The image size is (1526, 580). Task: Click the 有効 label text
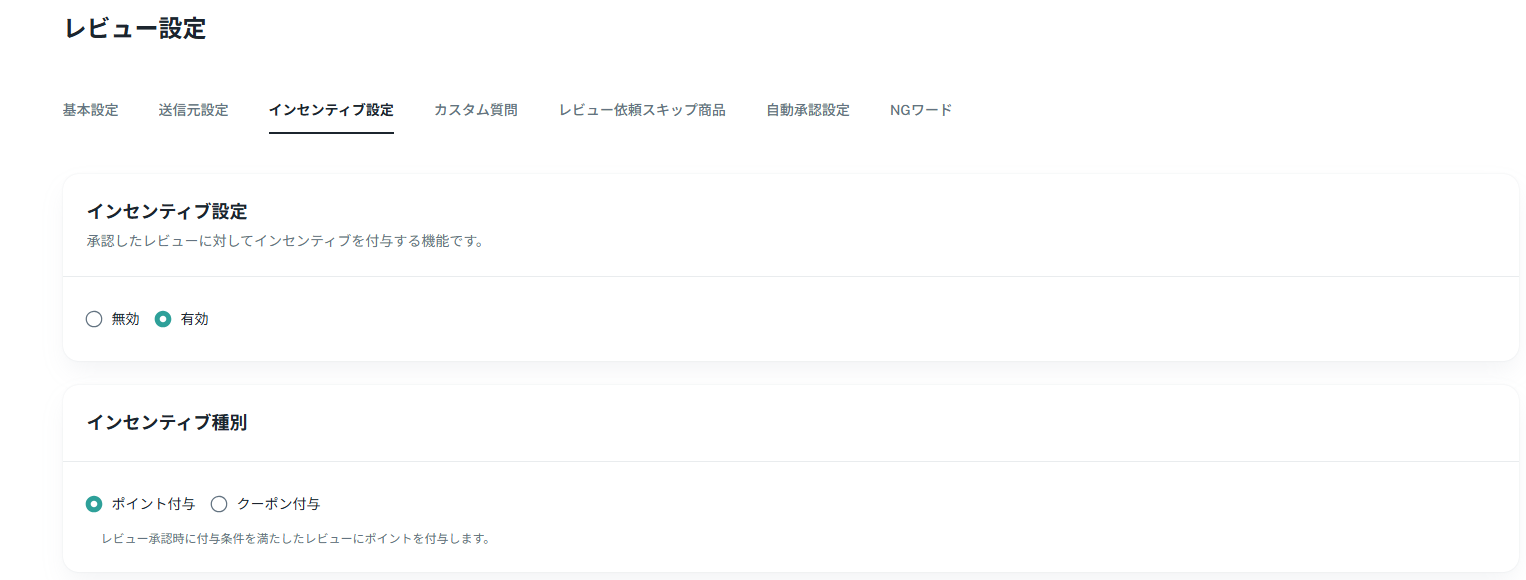[x=195, y=319]
